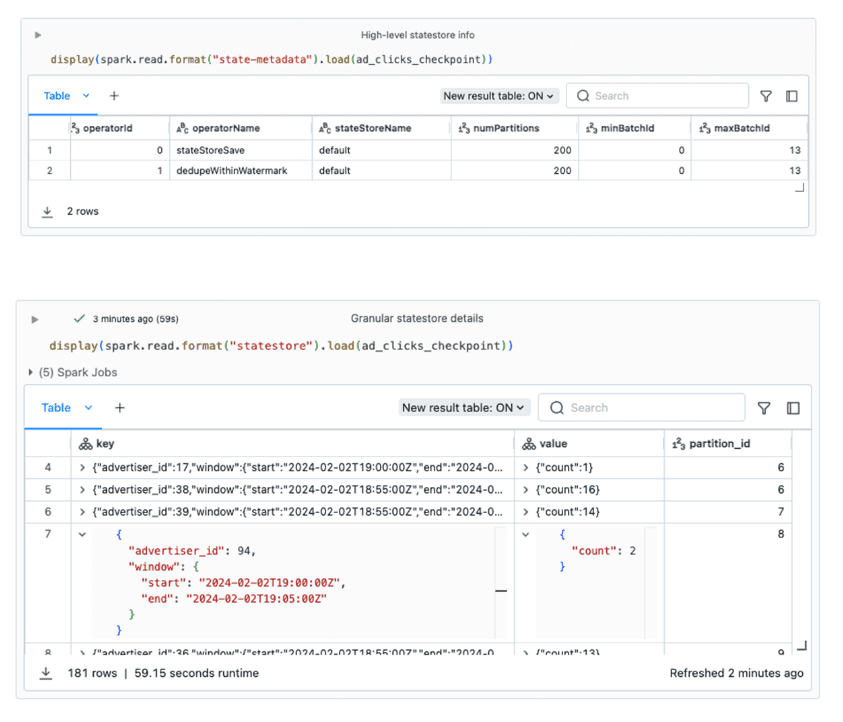Open the top Table tab's dropdown chevron
The image size is (843, 722).
tap(86, 96)
